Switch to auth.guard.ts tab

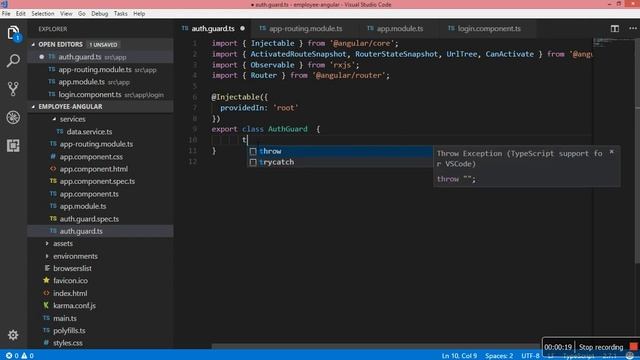point(213,29)
